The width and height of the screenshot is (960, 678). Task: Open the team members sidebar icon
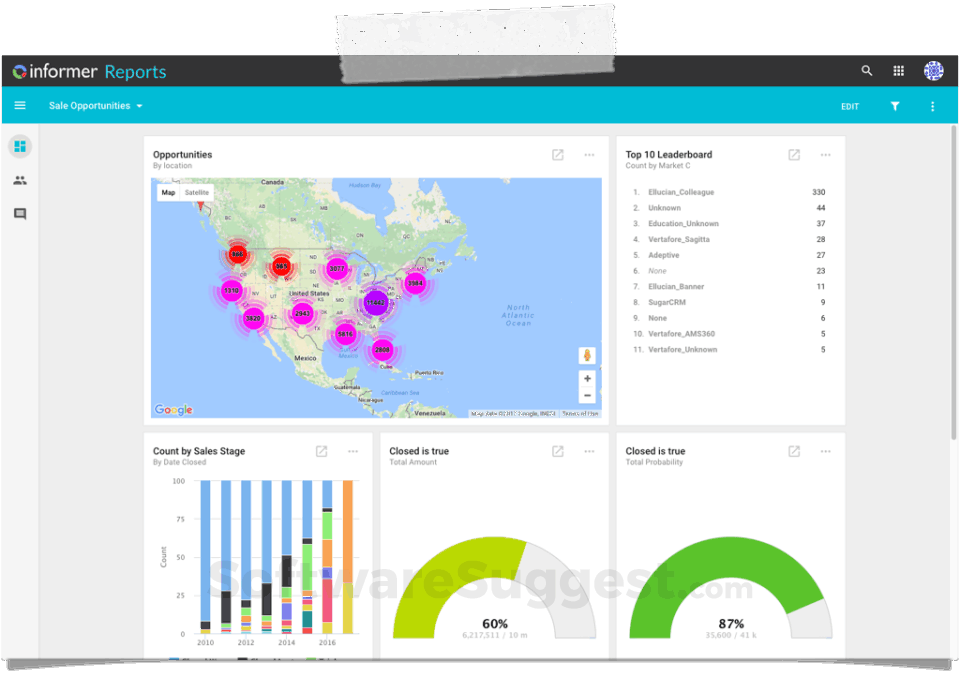20,180
